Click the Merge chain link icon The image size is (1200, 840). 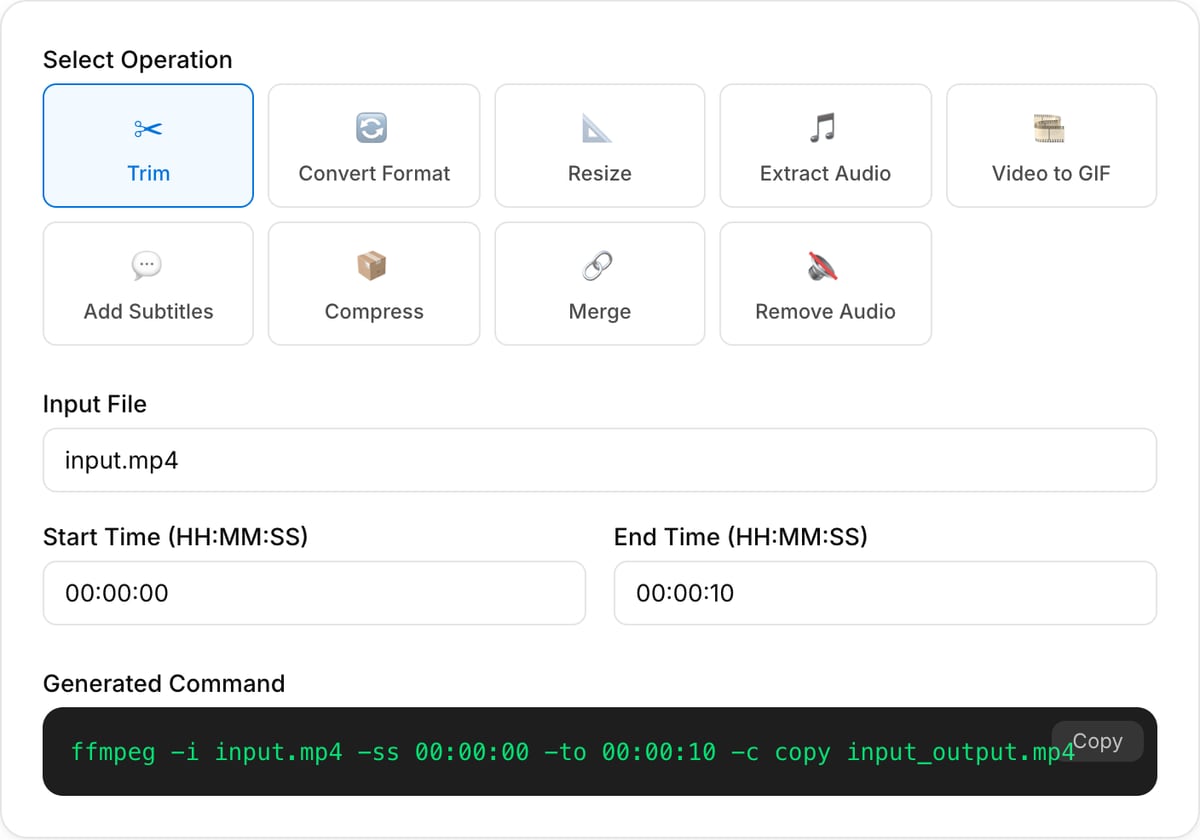(x=598, y=266)
